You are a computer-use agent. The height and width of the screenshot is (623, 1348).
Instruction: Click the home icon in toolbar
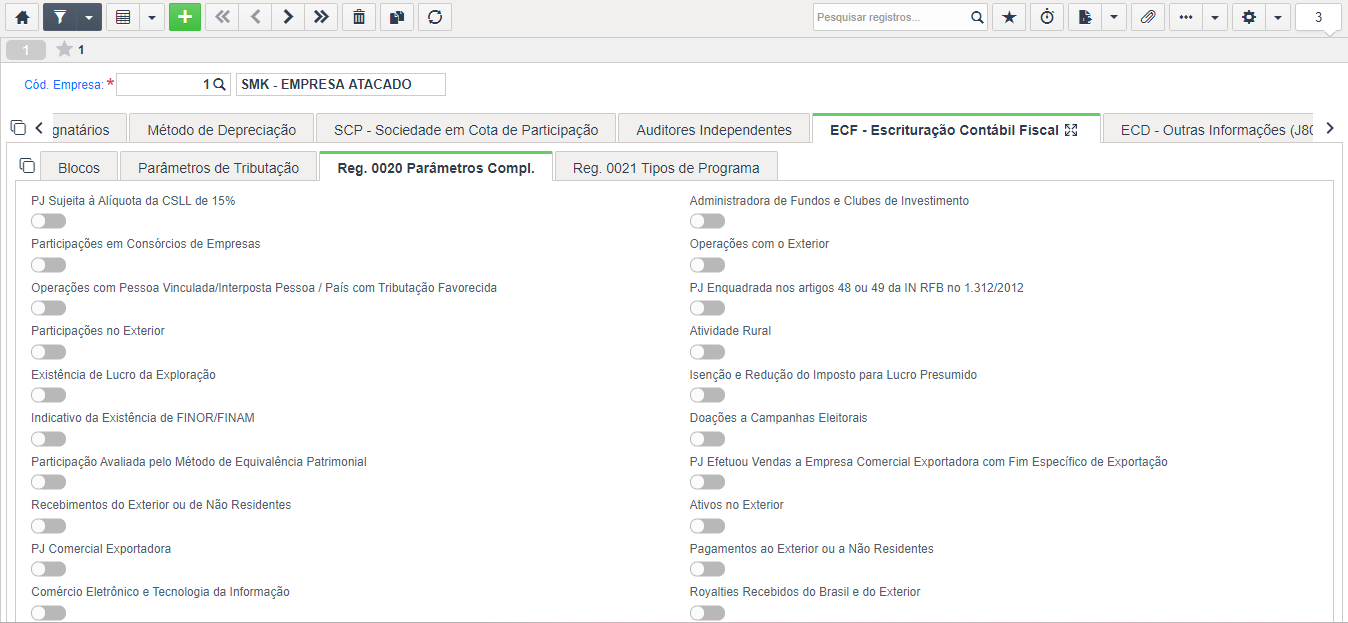coord(22,17)
